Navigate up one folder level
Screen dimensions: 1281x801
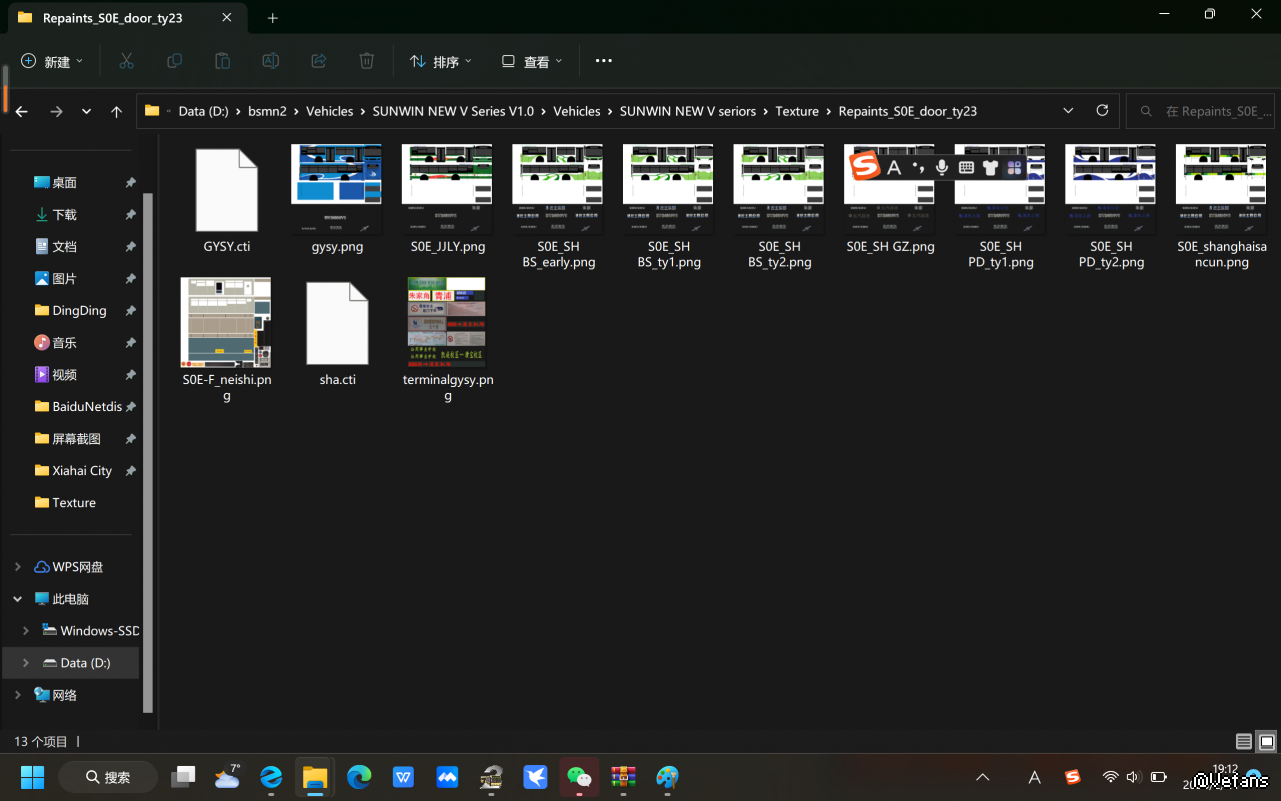116,112
